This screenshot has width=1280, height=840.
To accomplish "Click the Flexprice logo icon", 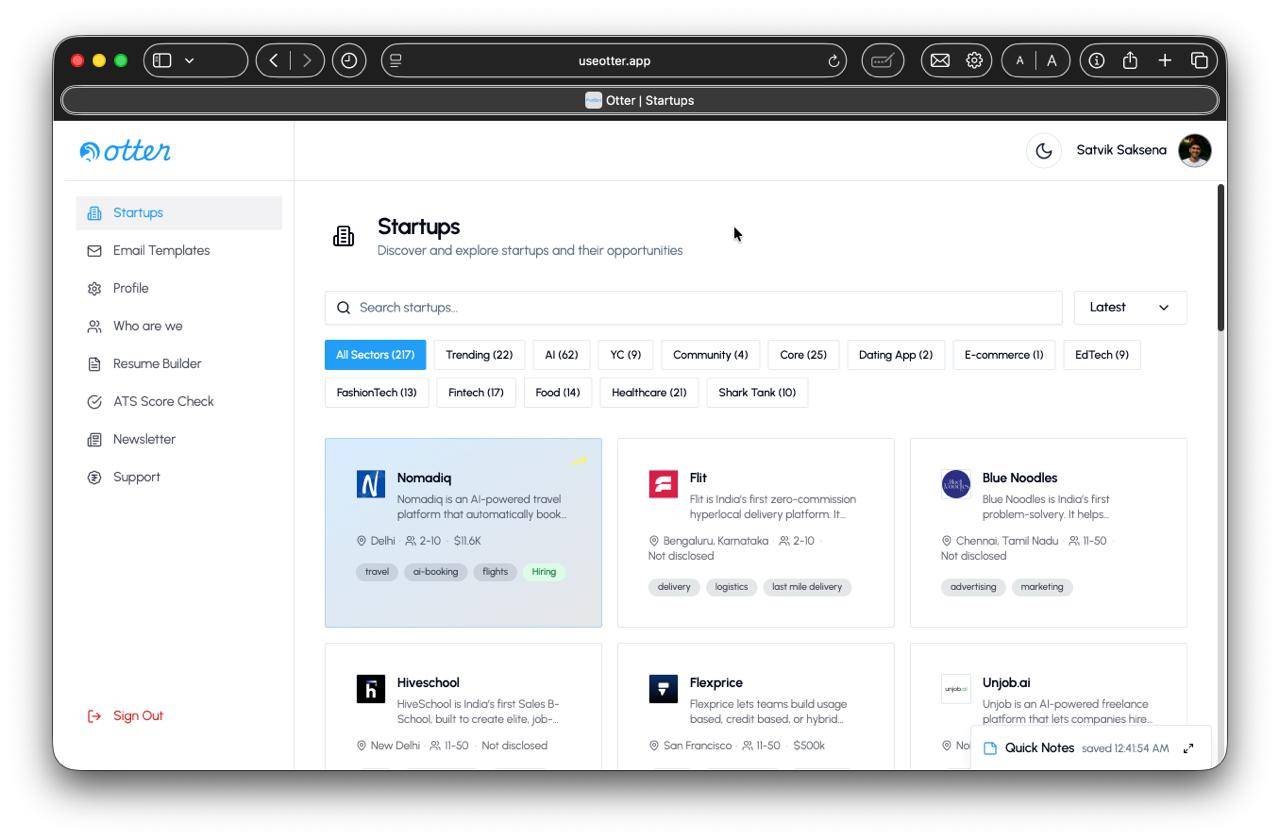I will (663, 689).
